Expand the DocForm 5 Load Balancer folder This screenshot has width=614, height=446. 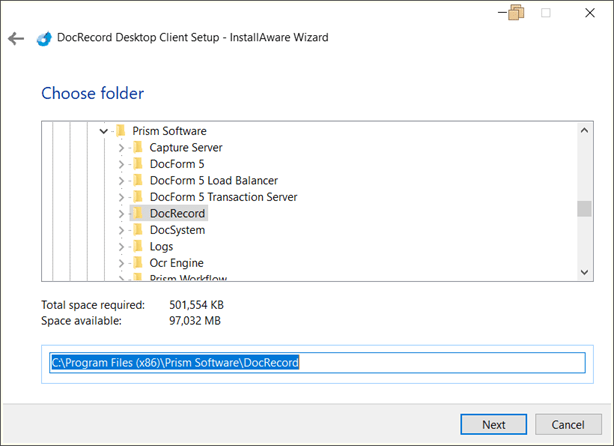pos(121,181)
